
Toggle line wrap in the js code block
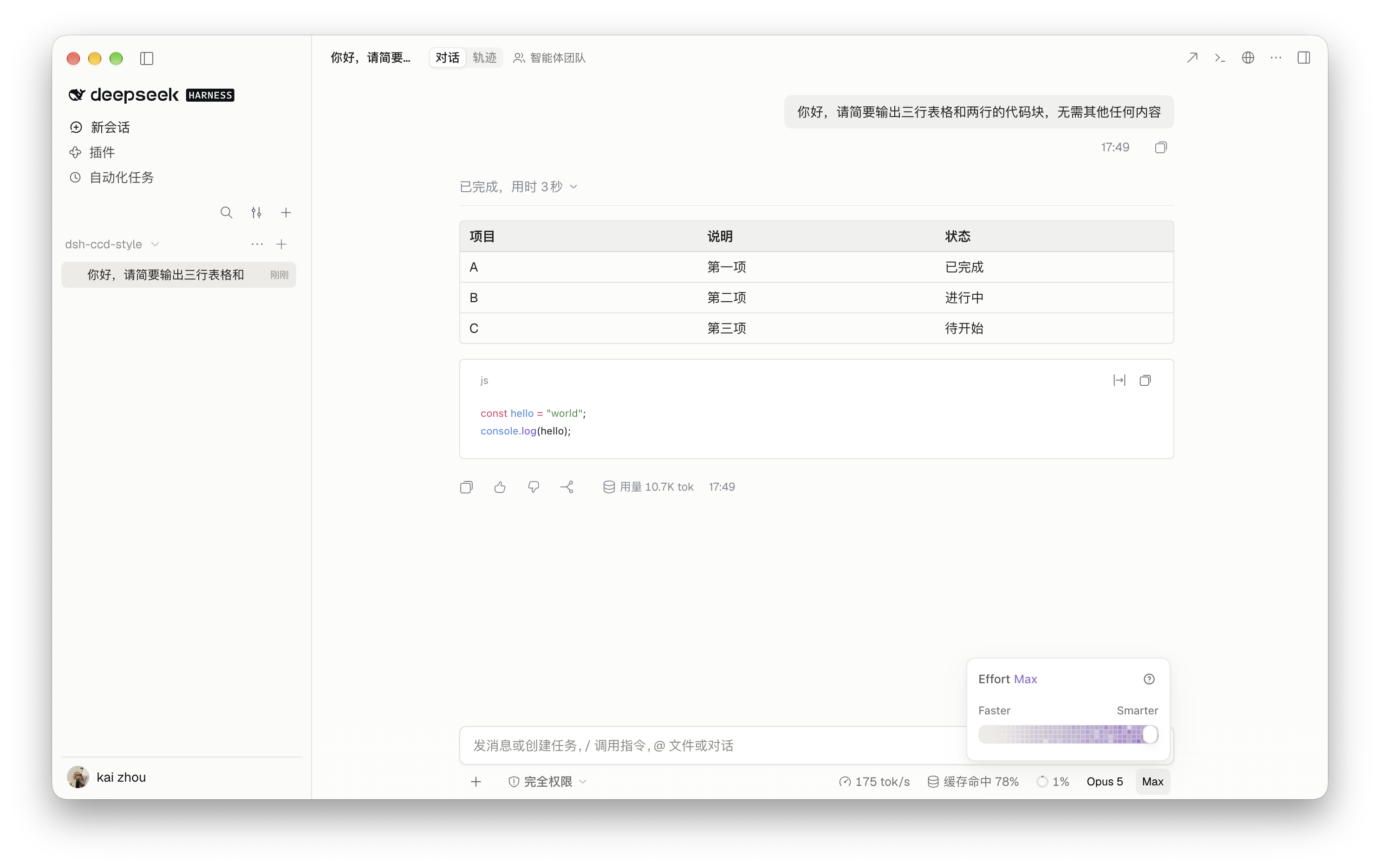point(1119,381)
